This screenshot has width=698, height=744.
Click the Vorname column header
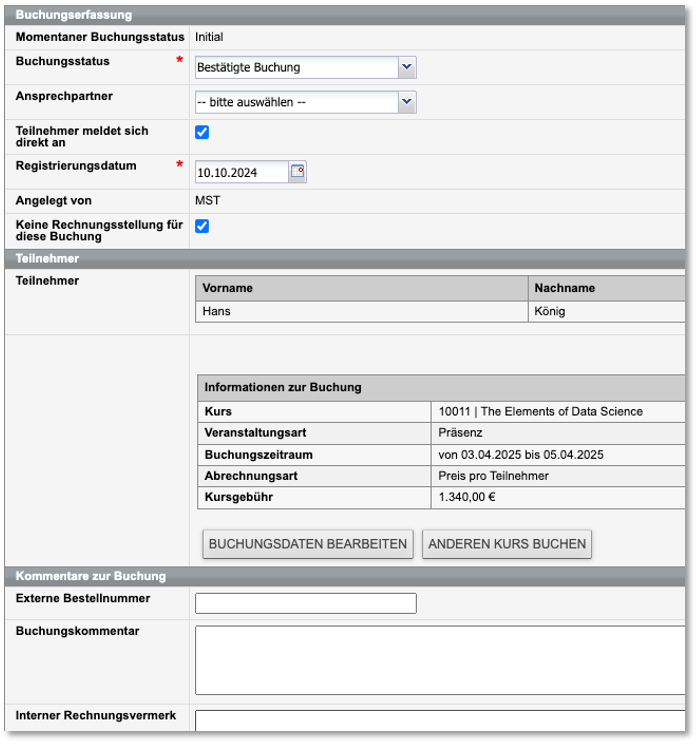click(228, 288)
